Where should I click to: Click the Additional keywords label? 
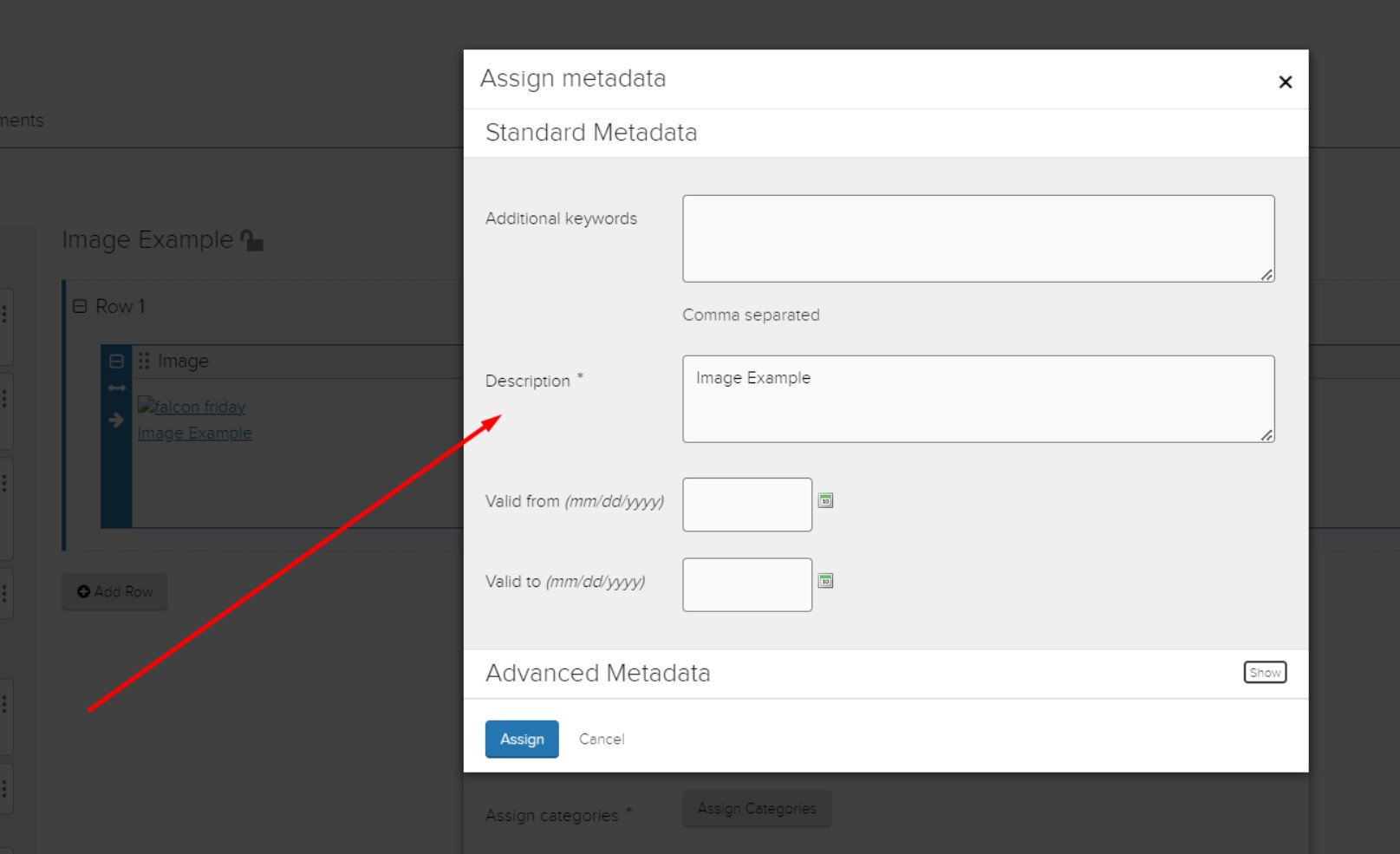561,218
